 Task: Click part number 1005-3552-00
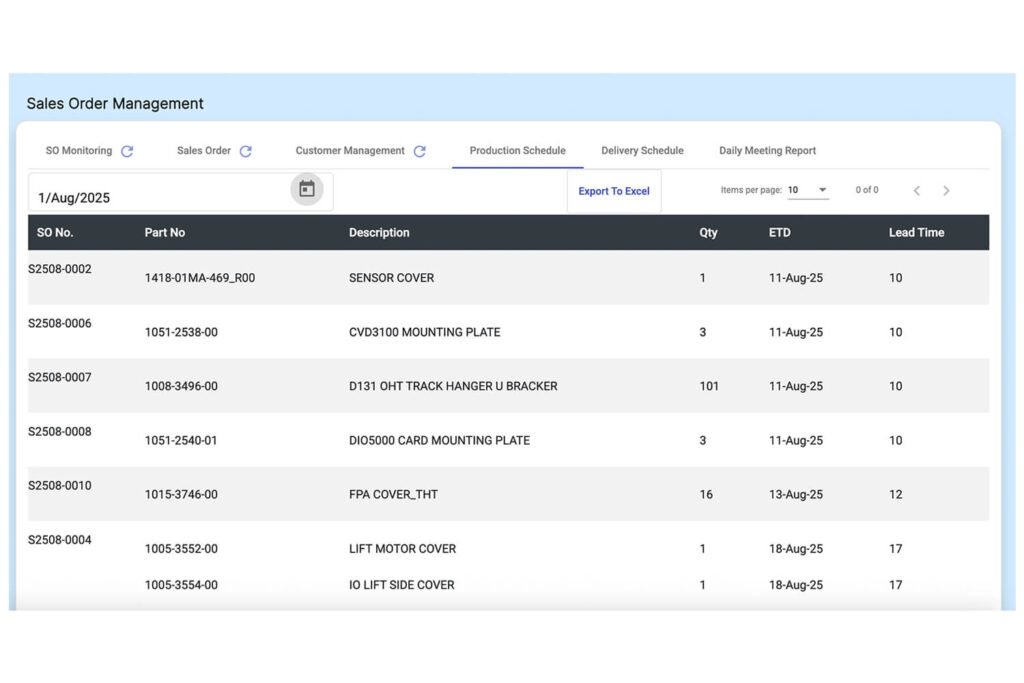click(x=181, y=549)
